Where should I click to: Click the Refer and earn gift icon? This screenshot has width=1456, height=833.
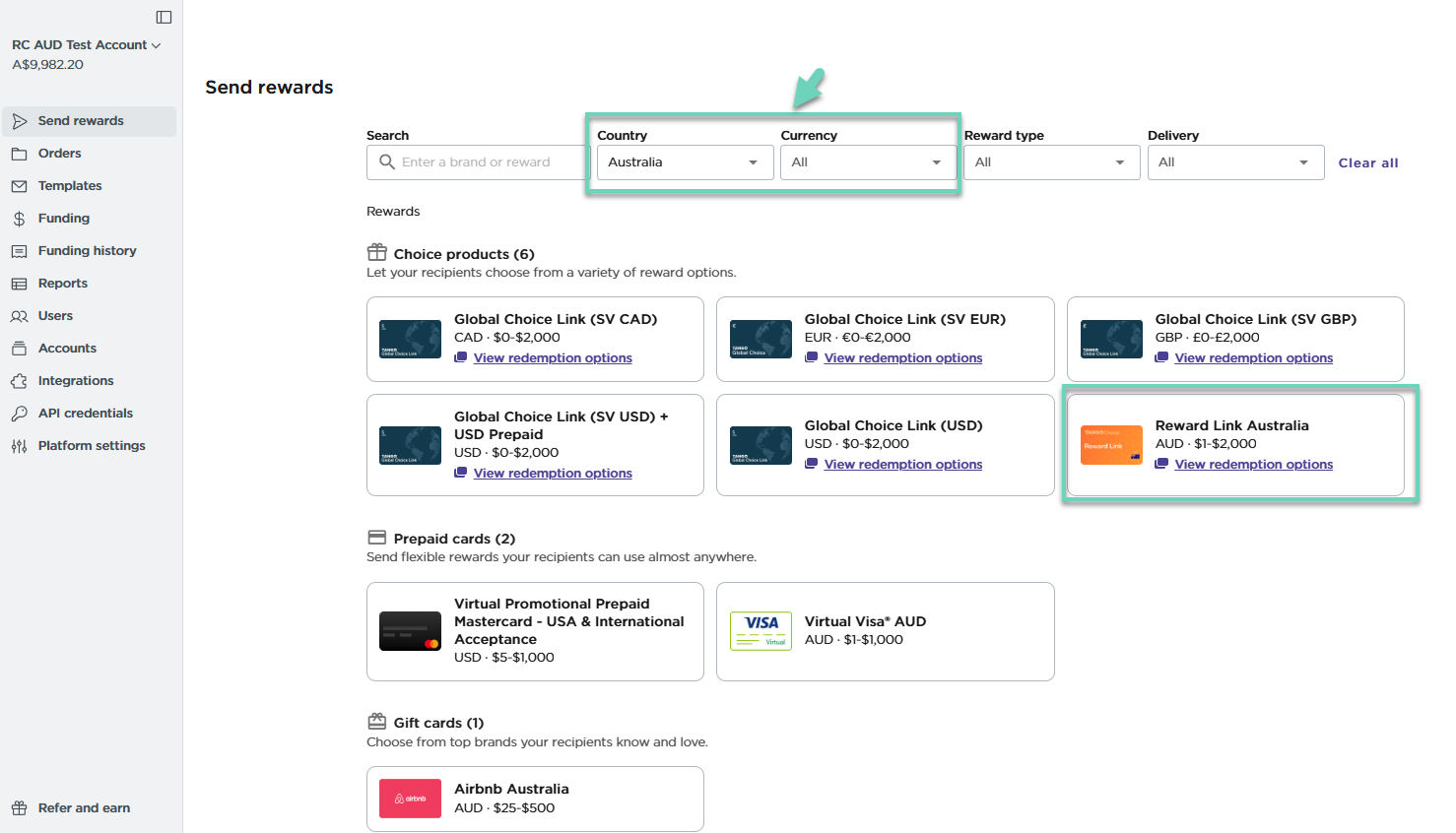(20, 808)
